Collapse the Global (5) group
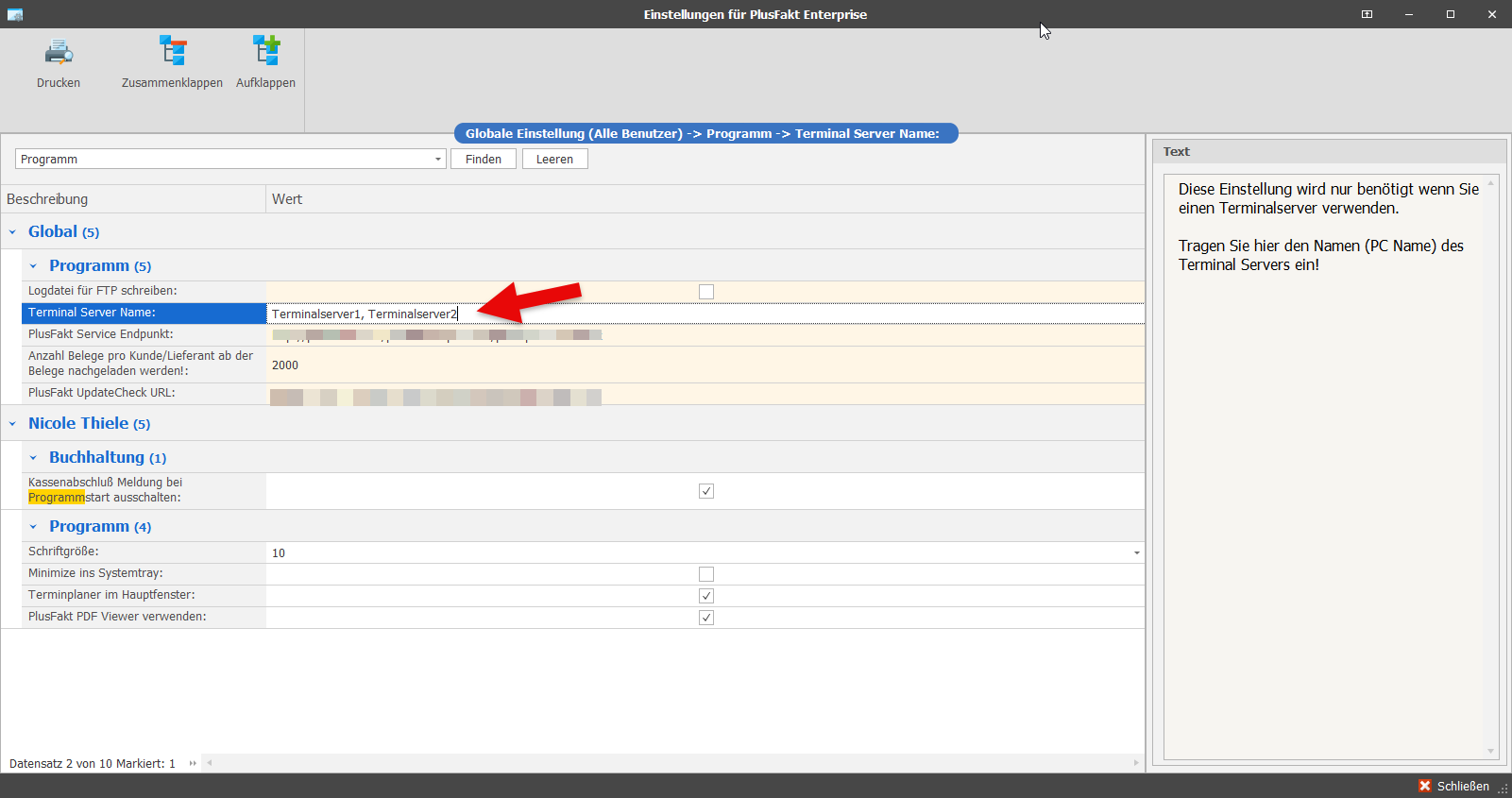1512x798 pixels. (x=12, y=232)
